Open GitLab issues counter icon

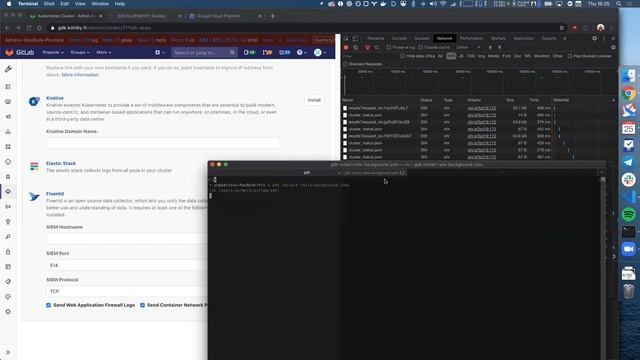[249, 53]
